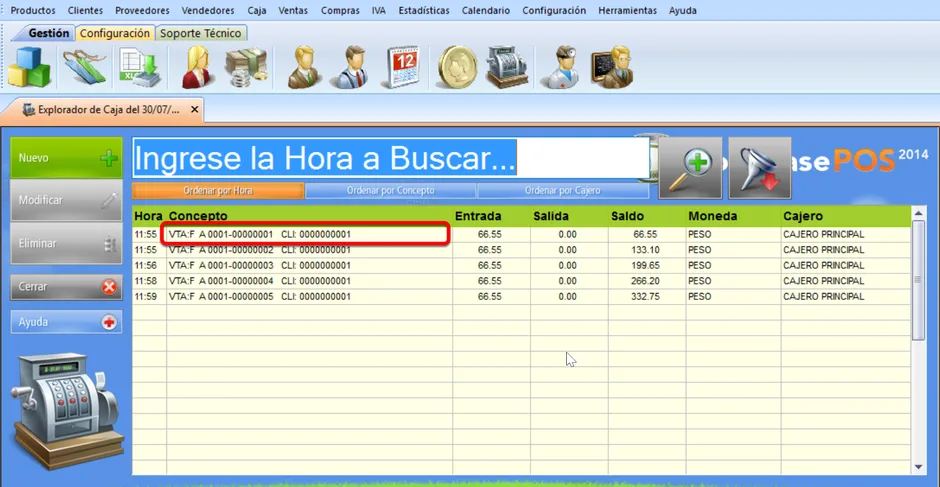This screenshot has width=940, height=487.
Task: Open the Configuración menu in menu bar
Action: point(554,11)
